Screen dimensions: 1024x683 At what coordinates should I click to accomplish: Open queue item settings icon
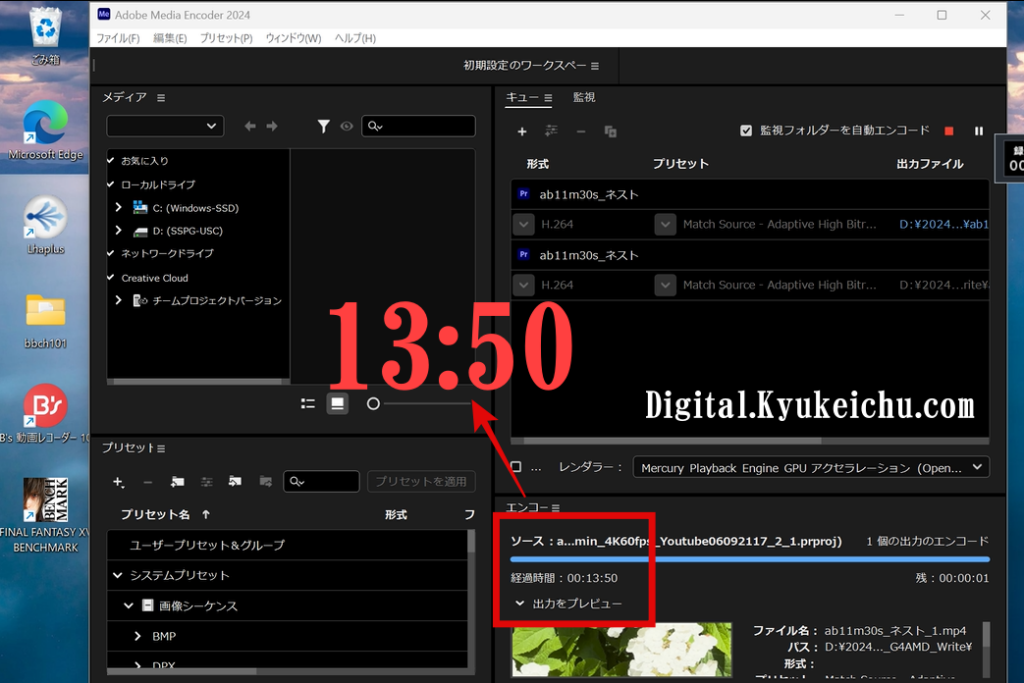pyautogui.click(x=551, y=131)
